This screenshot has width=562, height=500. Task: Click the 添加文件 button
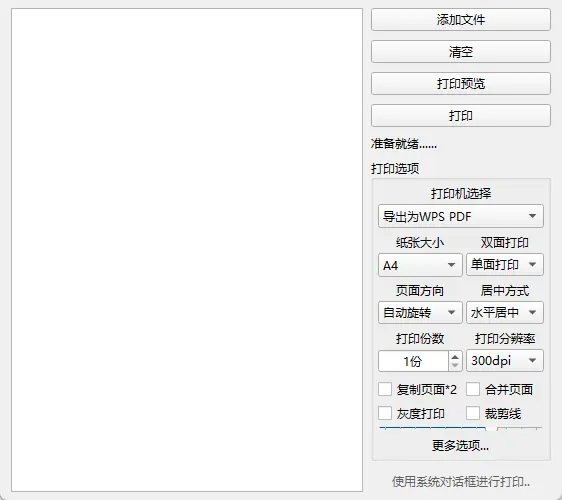point(461,20)
